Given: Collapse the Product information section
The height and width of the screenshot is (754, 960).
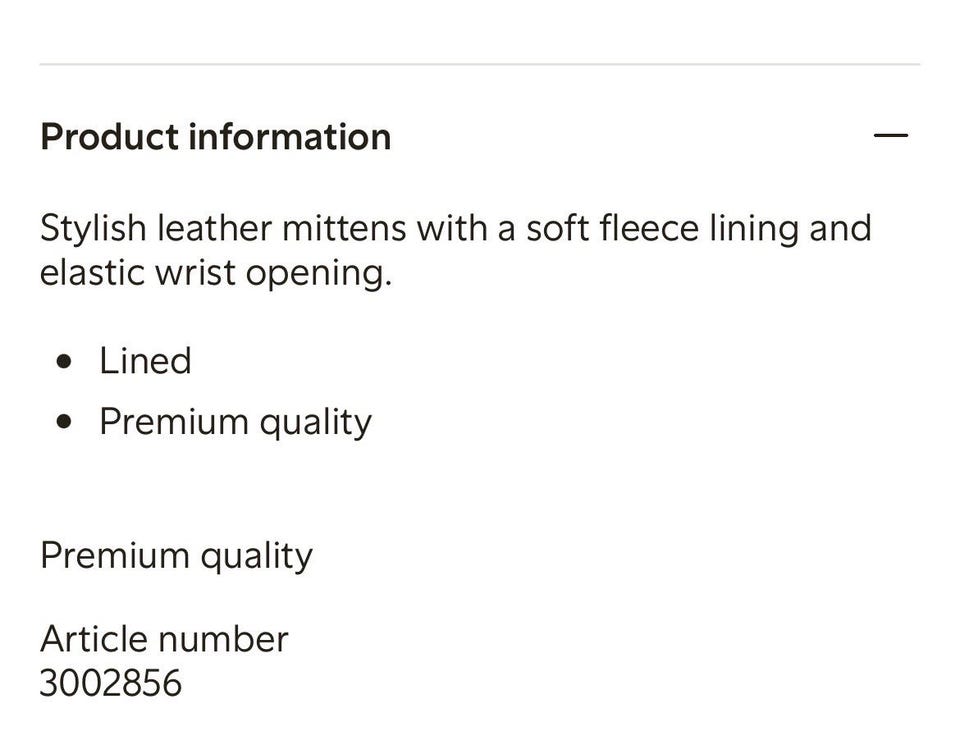Looking at the screenshot, I should coord(891,135).
